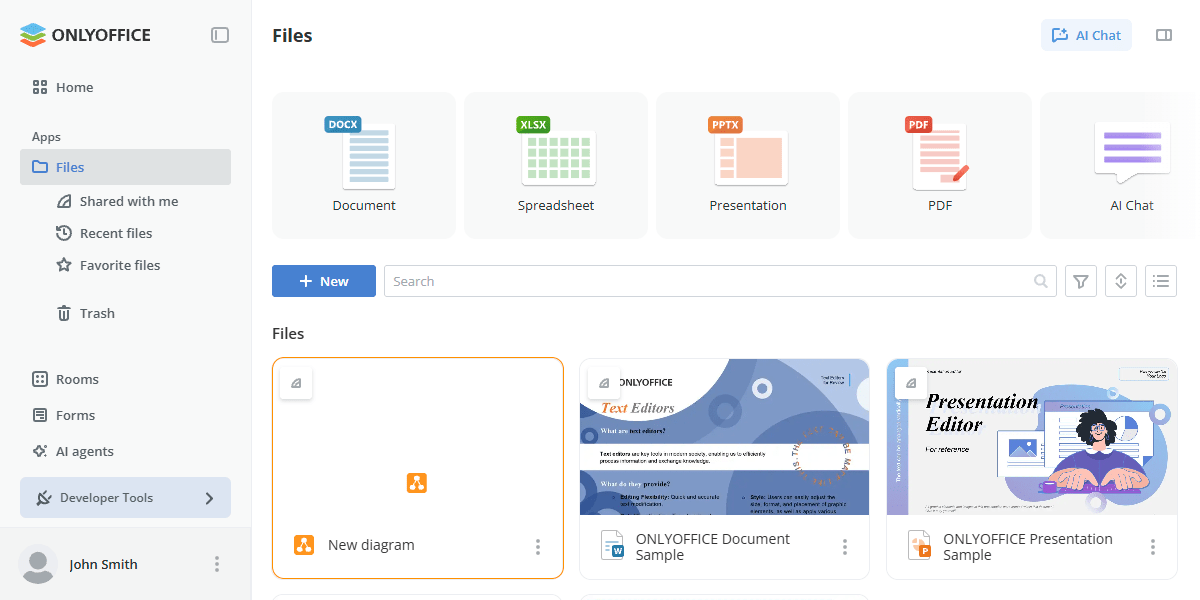This screenshot has height=600, width=1200.
Task: Create a new DOCX Document
Action: click(x=364, y=165)
